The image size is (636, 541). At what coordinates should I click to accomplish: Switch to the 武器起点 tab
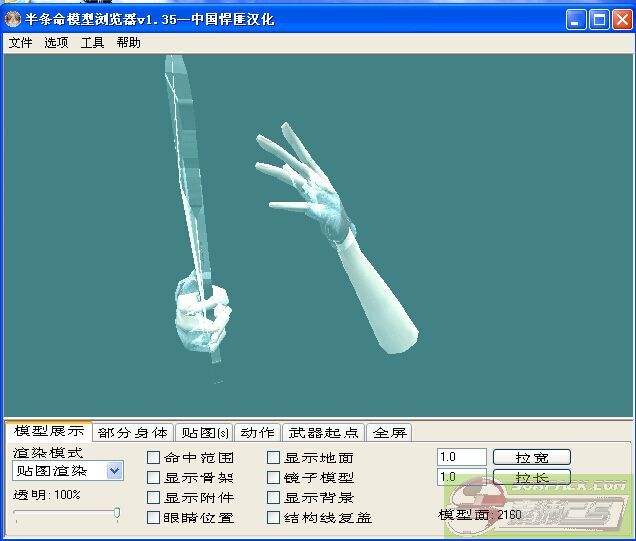pos(323,433)
